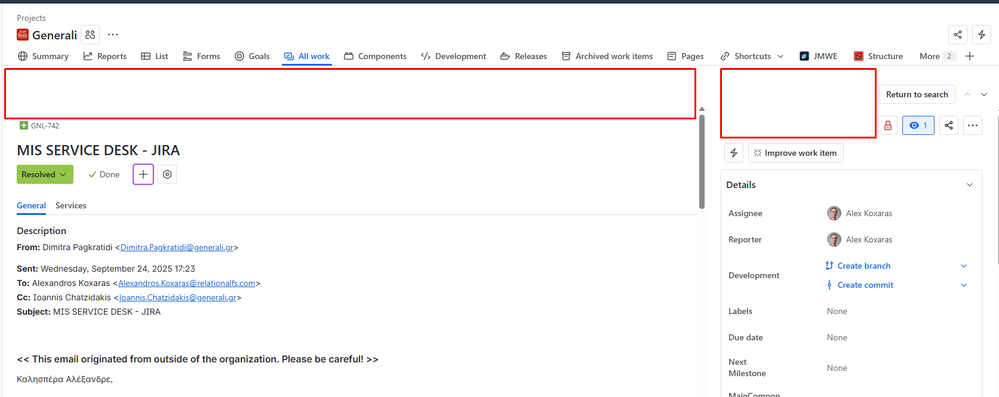This screenshot has width=999, height=397.
Task: Click the add plus button beside Done
Action: pos(143,174)
